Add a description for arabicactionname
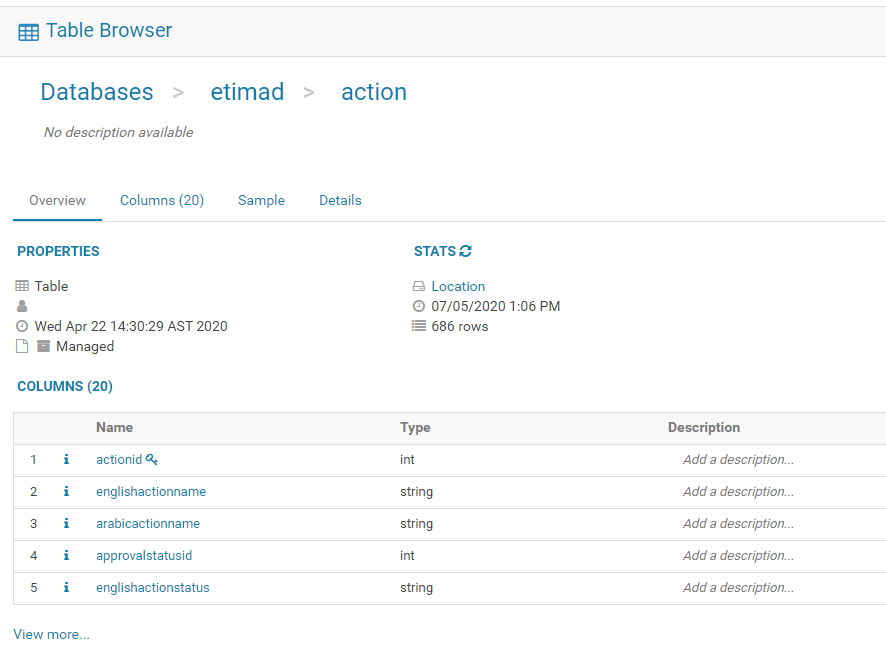Screen dimensions: 886x648 point(738,524)
